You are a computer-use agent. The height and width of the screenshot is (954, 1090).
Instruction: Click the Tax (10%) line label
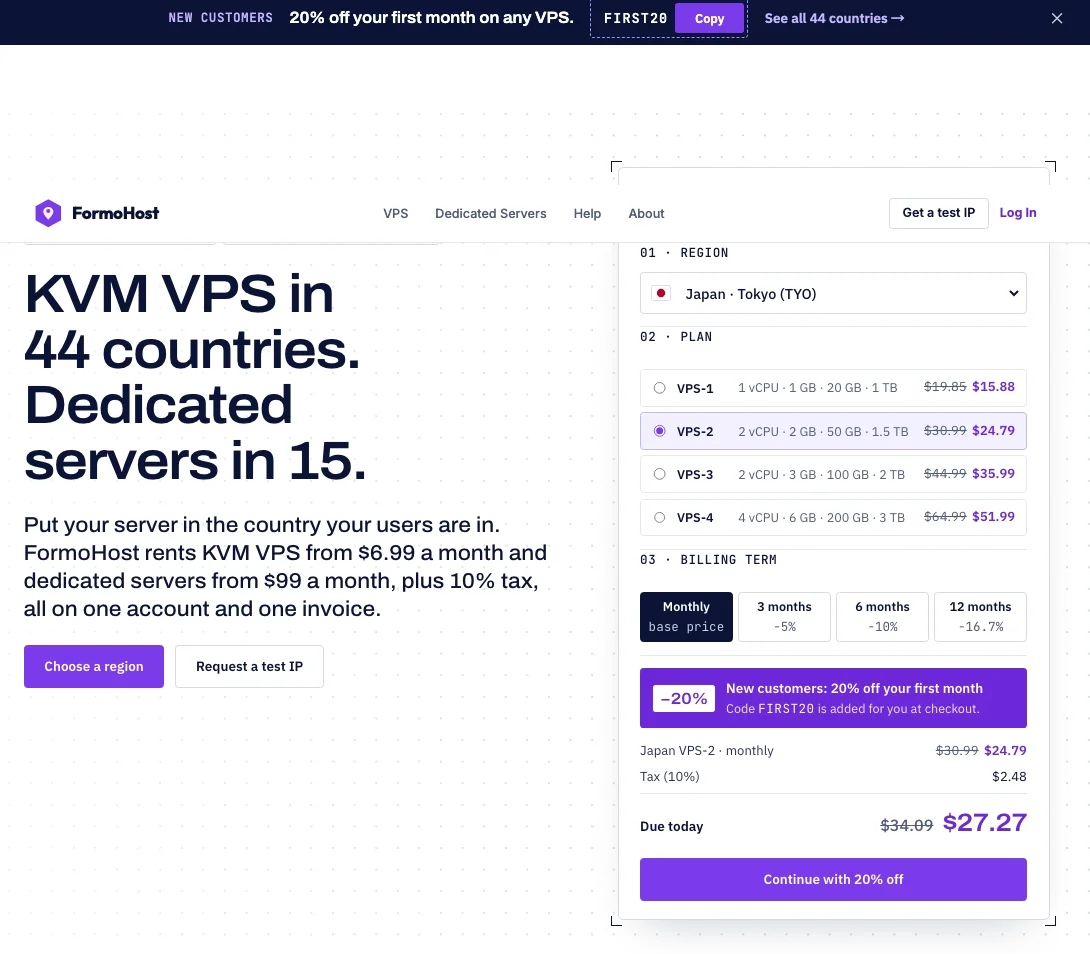(x=669, y=777)
